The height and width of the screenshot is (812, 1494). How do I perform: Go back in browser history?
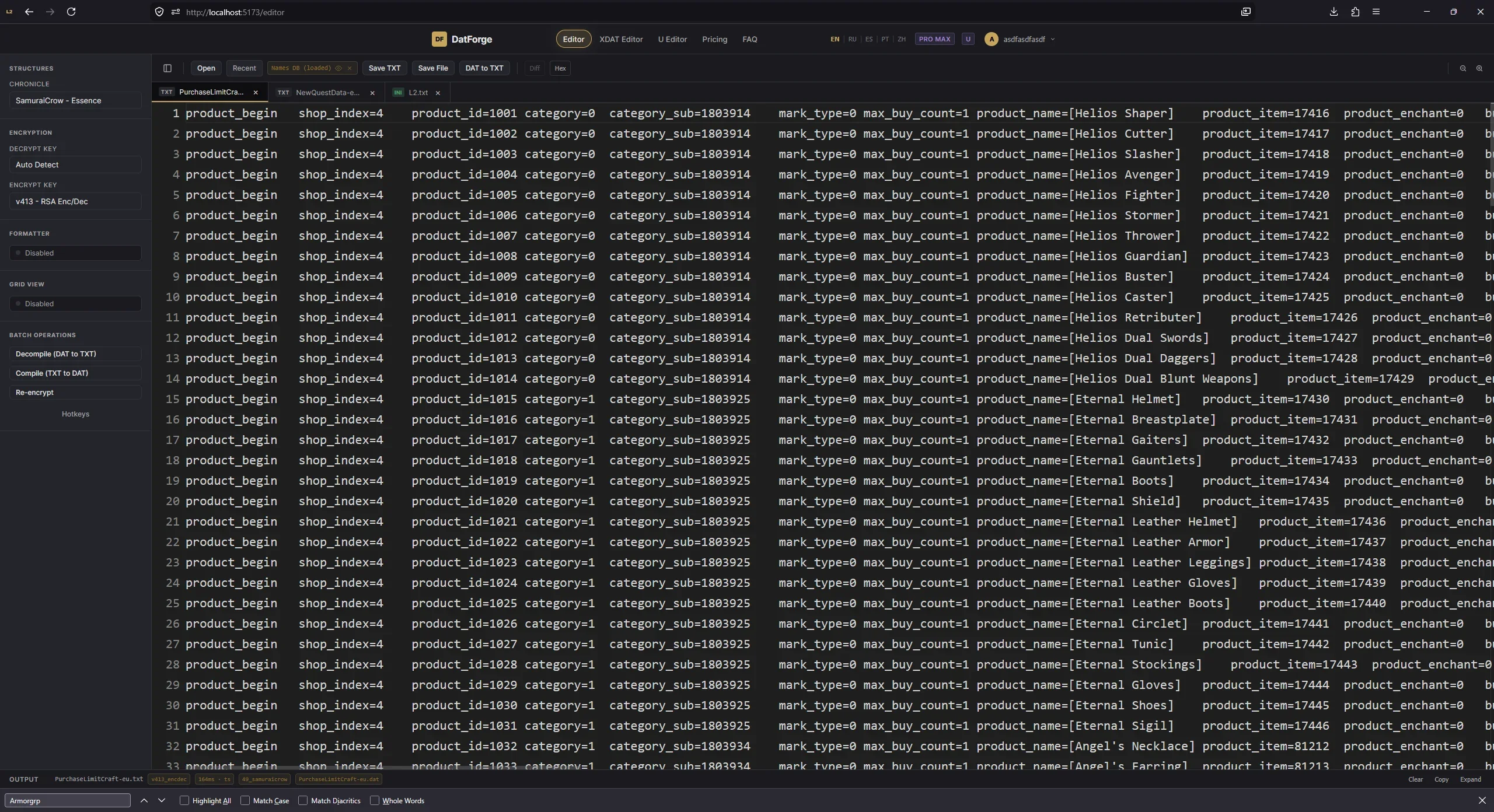point(29,12)
